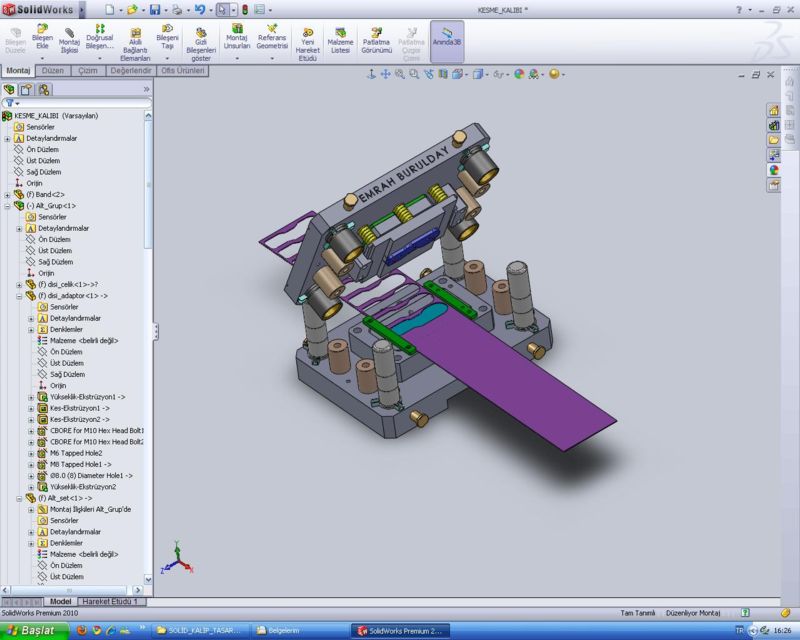The height and width of the screenshot is (640, 800).
Task: Click the Başlat start button
Action: click(32, 631)
